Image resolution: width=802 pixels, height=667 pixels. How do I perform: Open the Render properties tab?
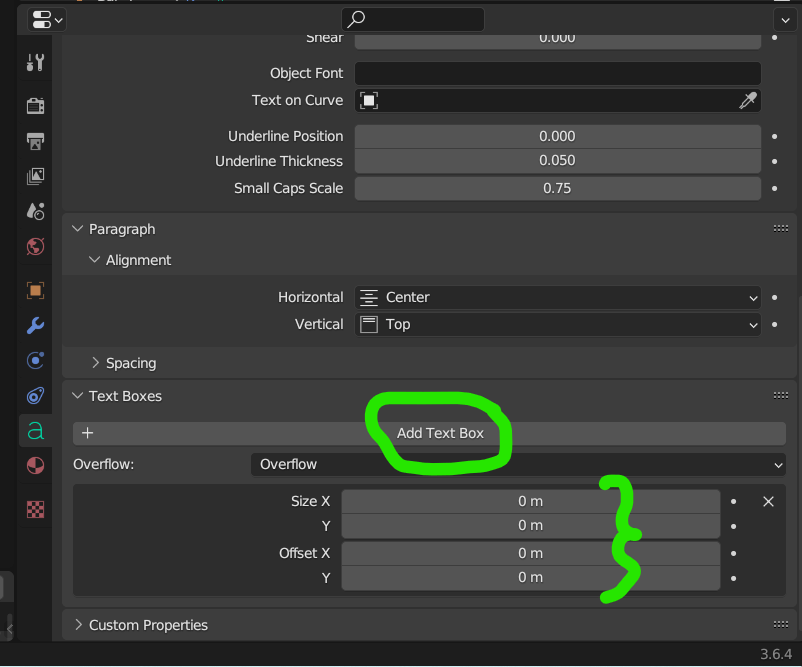point(35,105)
